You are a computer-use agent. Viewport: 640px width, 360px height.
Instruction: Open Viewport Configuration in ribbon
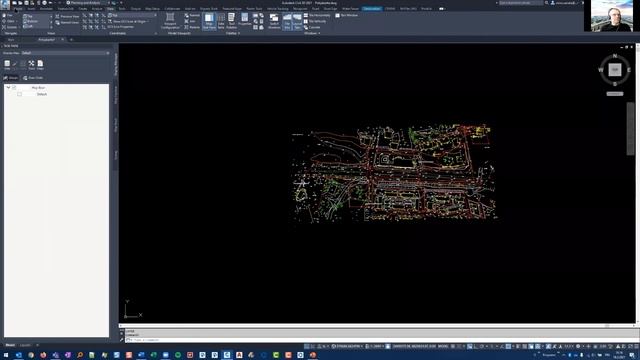170,20
